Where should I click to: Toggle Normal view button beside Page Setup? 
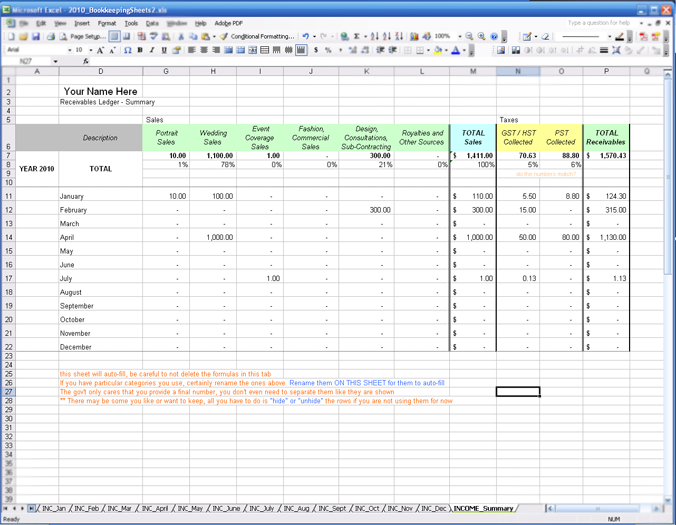coord(114,37)
